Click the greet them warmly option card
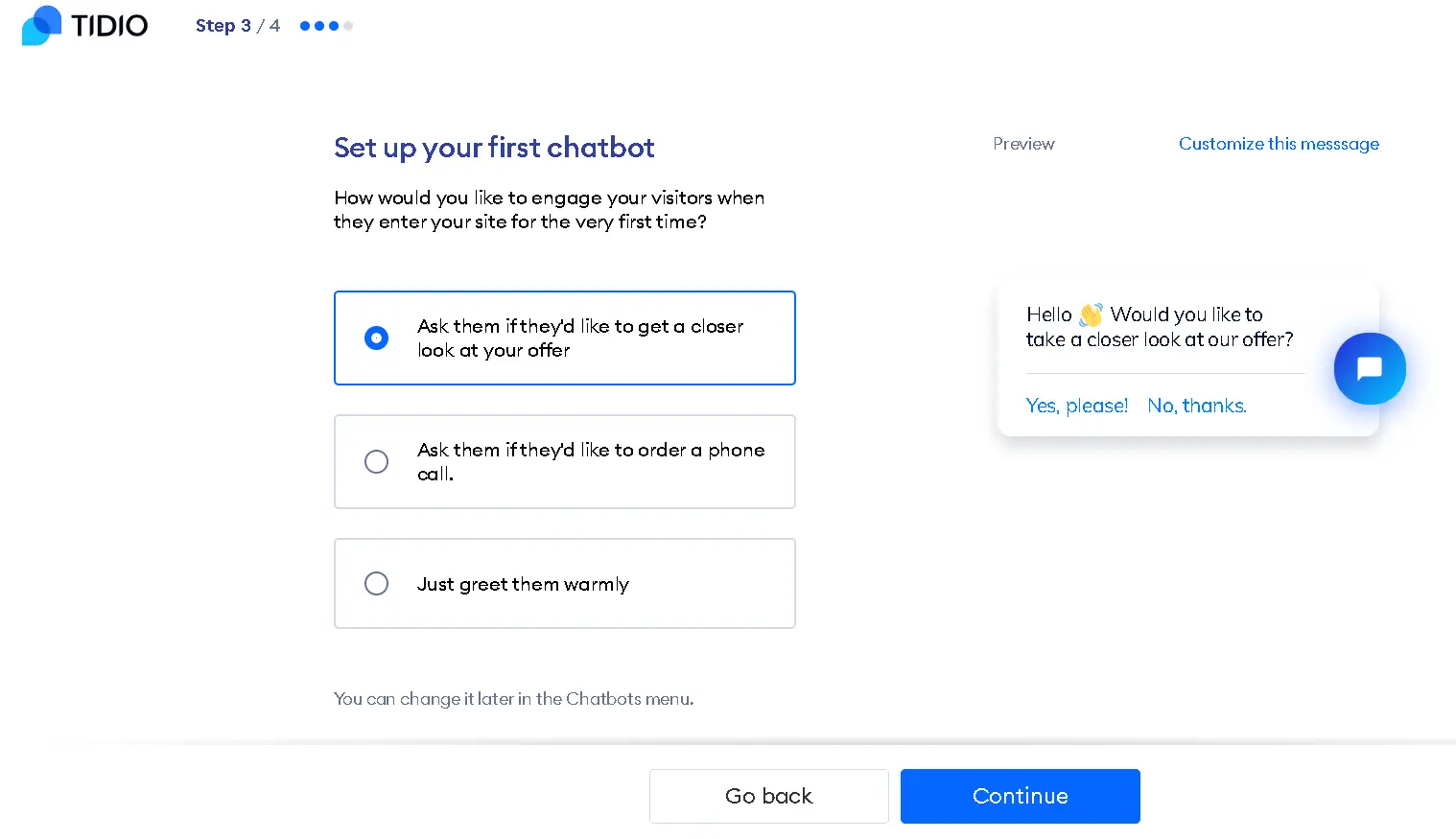This screenshot has height=839, width=1456. tap(564, 583)
